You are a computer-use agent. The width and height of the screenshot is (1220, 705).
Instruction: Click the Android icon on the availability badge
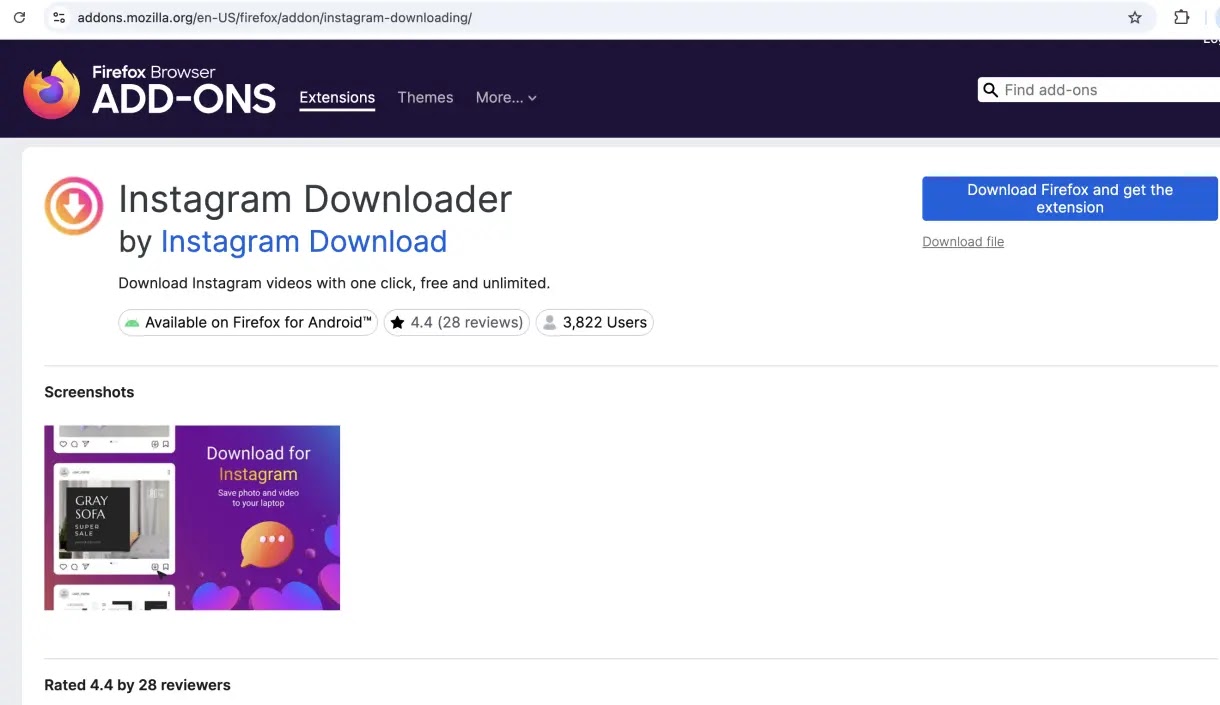tap(135, 322)
